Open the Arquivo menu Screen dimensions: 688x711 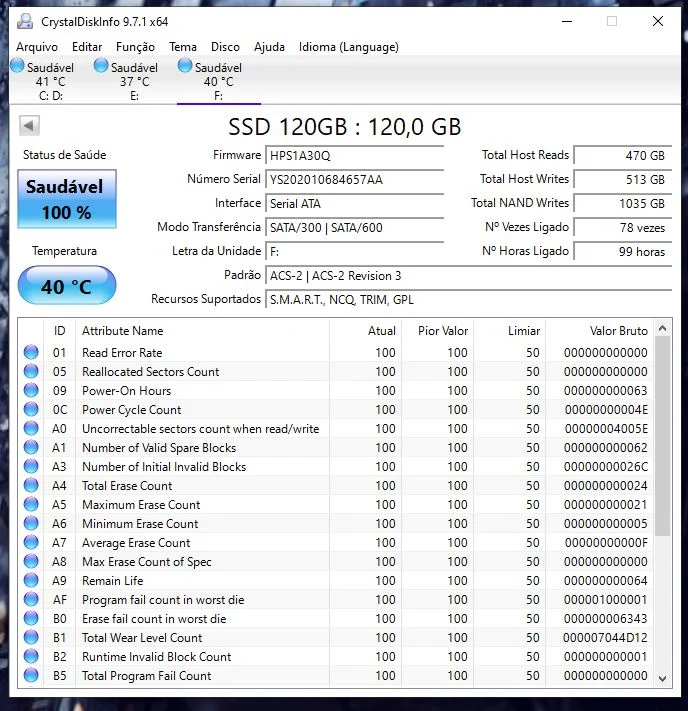point(37,47)
